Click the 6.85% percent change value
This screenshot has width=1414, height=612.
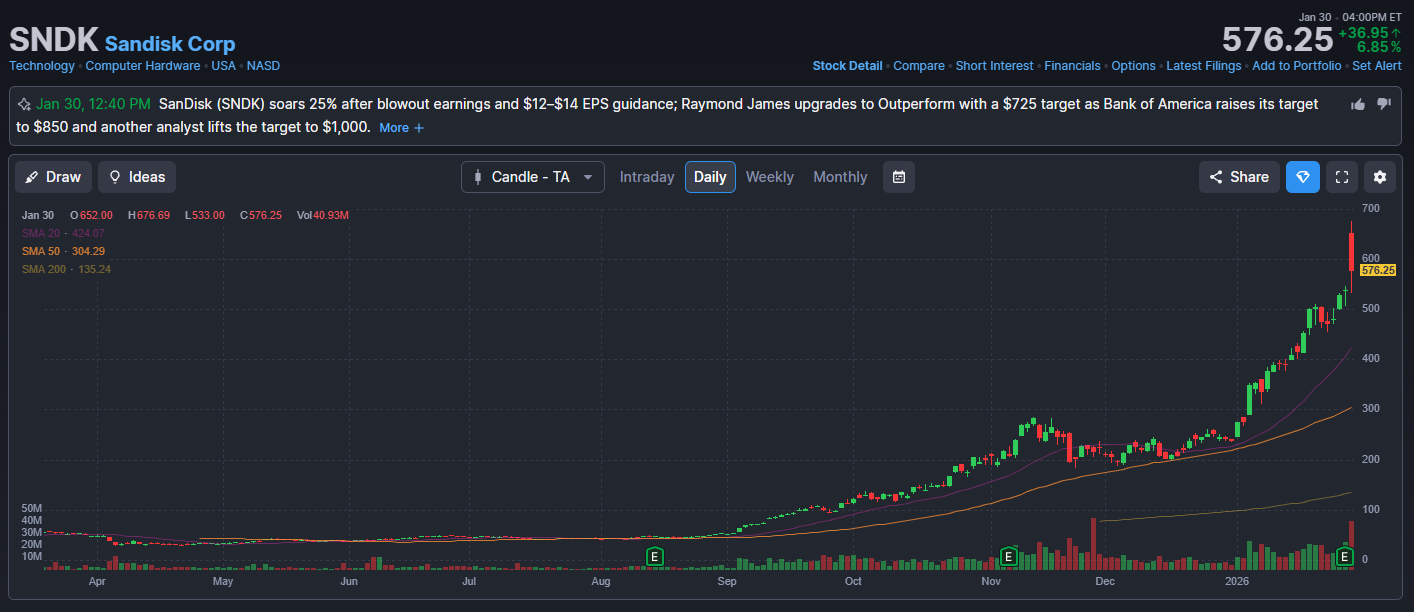pos(1379,47)
